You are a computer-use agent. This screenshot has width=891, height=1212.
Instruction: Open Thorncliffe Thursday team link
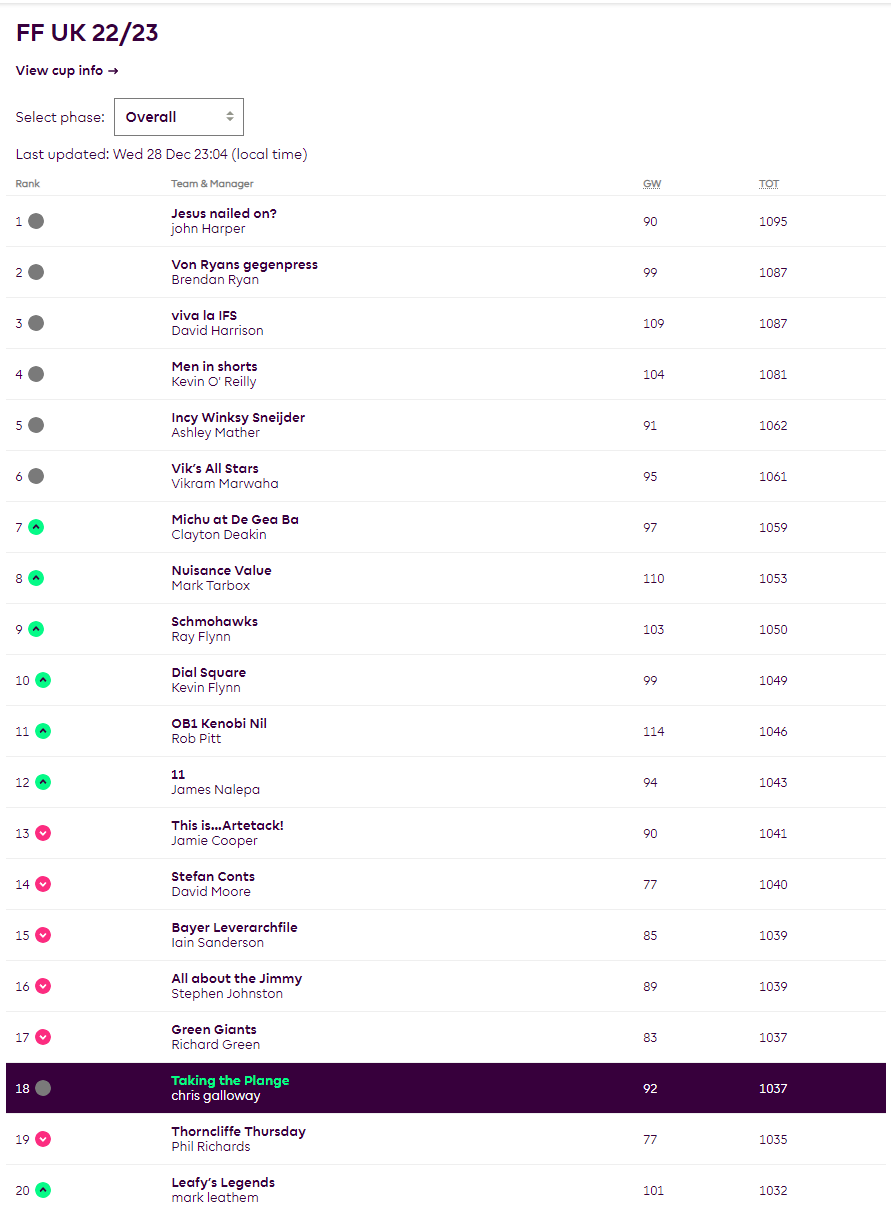pos(238,1131)
